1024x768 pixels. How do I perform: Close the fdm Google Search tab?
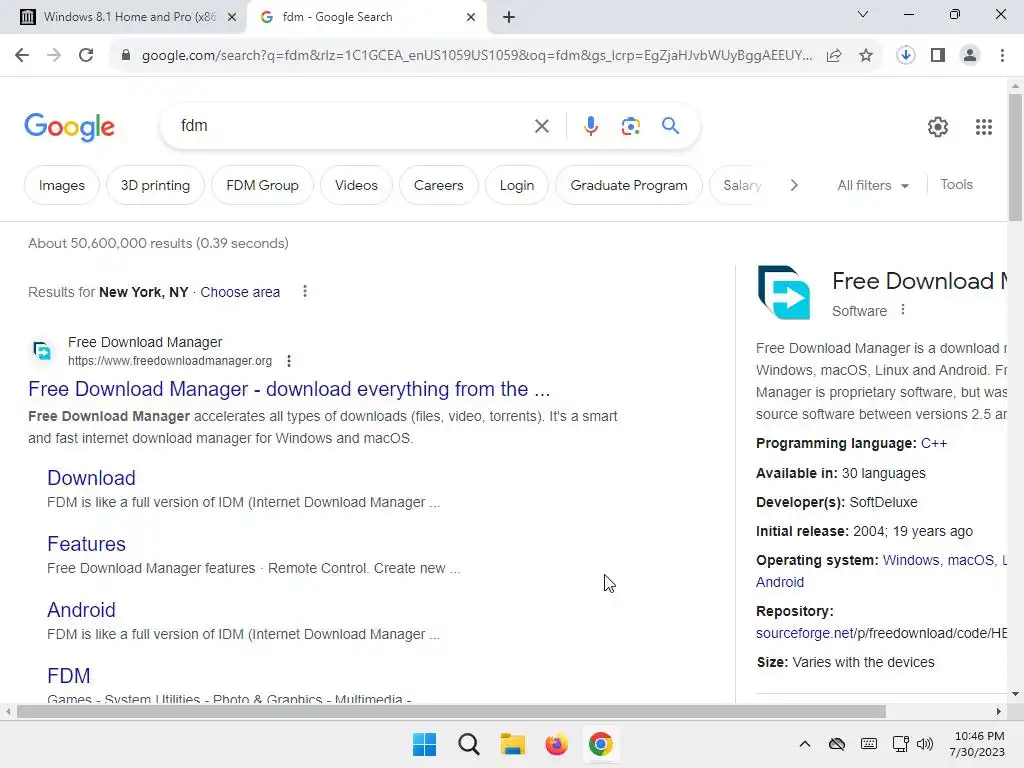471,17
